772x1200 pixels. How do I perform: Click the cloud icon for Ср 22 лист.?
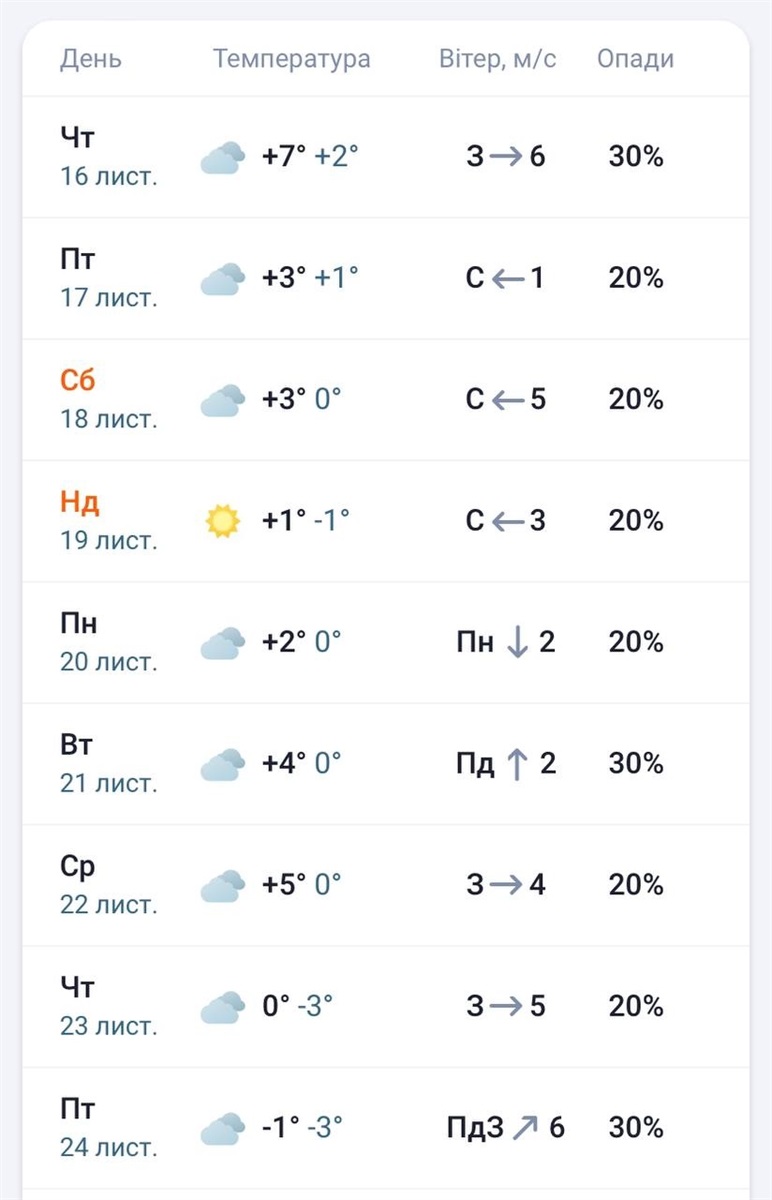[x=223, y=886]
